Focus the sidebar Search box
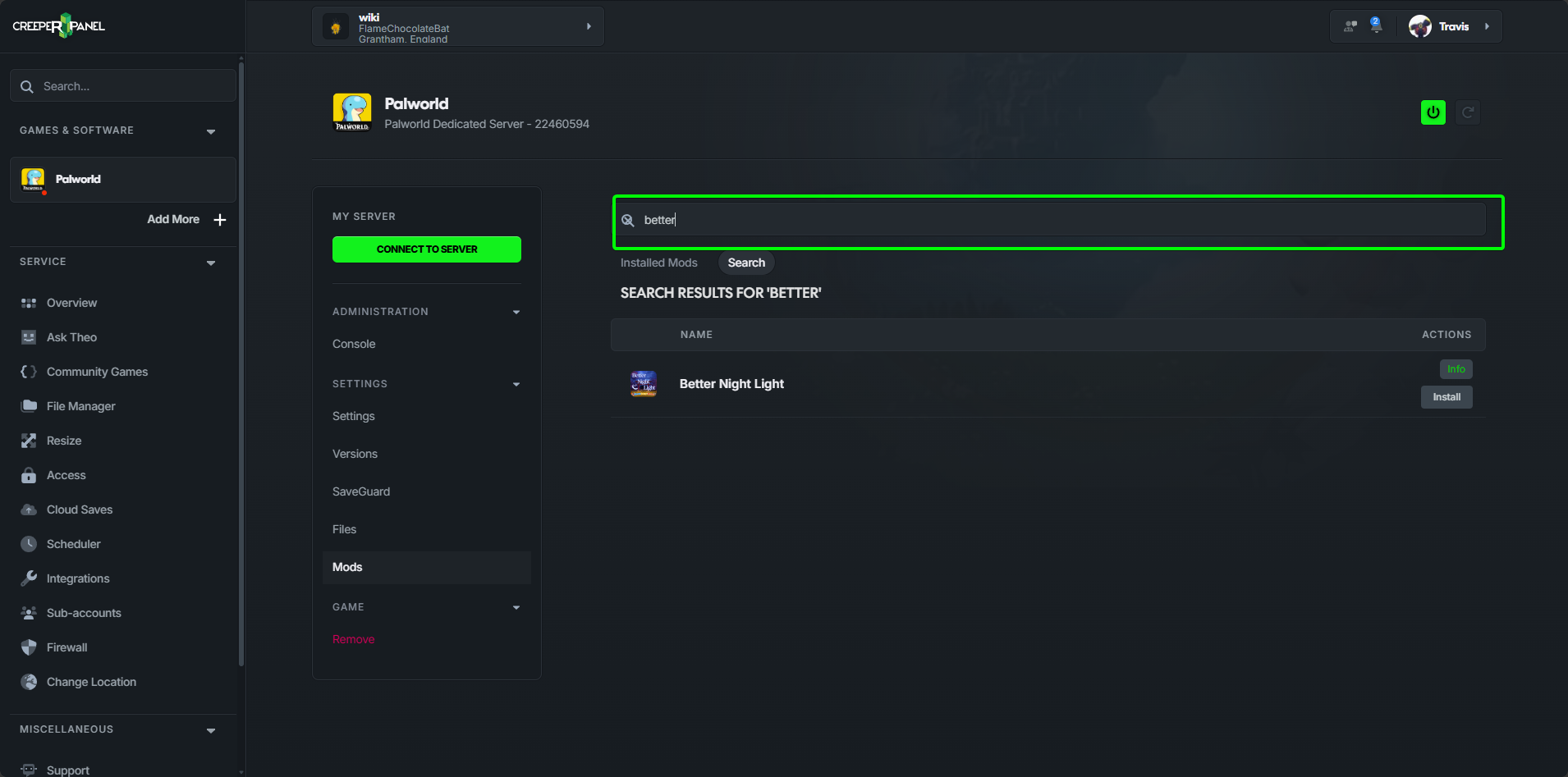 point(123,86)
